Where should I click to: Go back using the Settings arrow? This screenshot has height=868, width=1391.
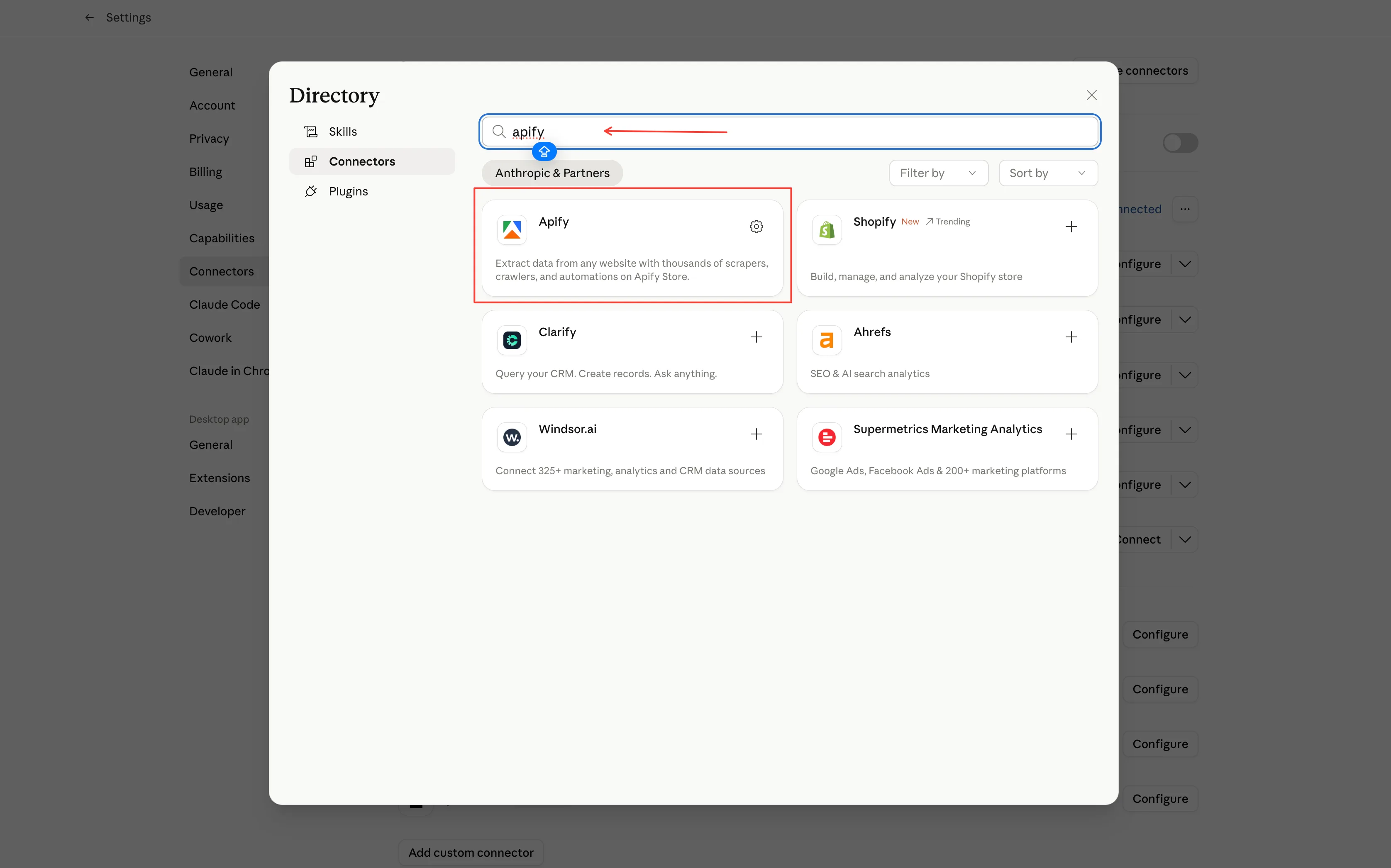click(90, 18)
